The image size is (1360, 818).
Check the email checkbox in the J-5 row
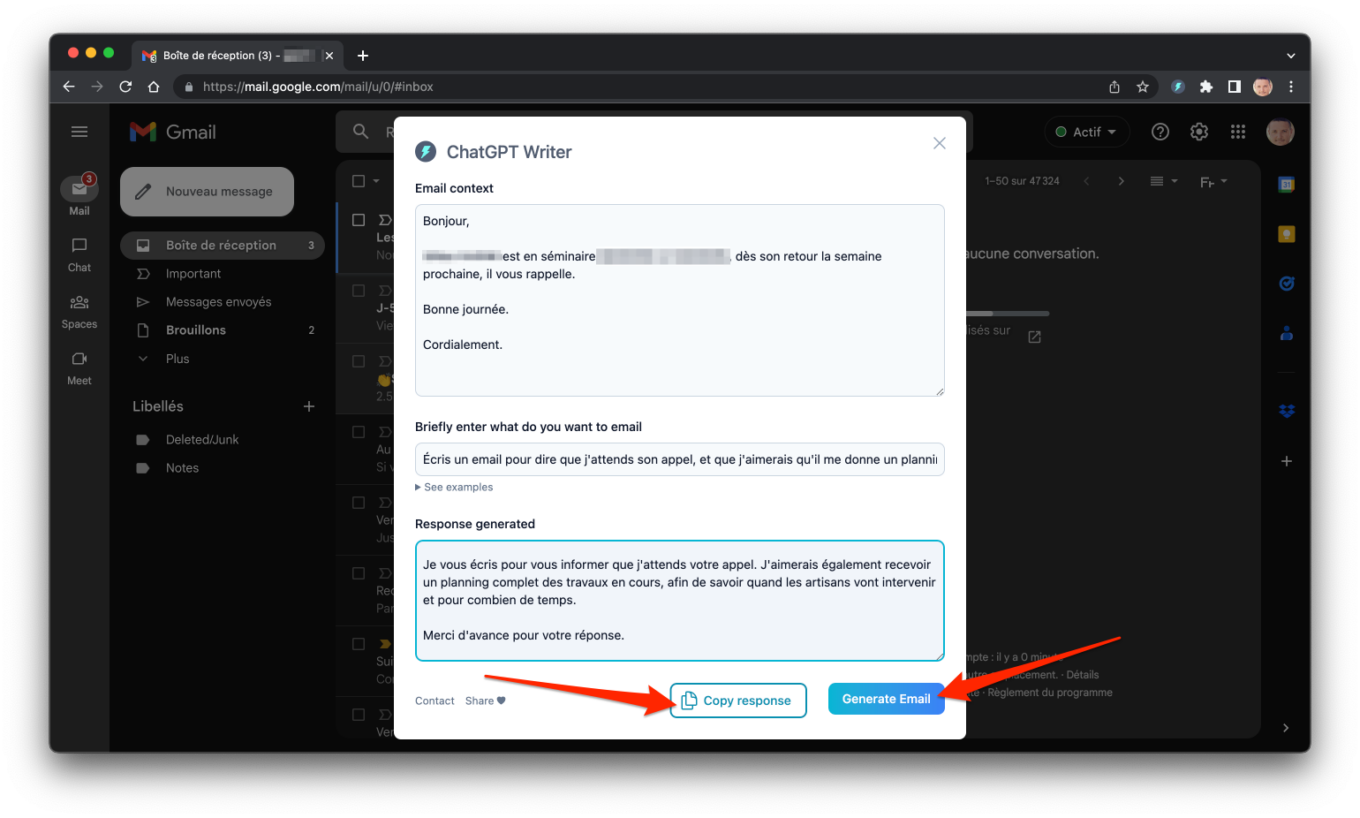(359, 291)
